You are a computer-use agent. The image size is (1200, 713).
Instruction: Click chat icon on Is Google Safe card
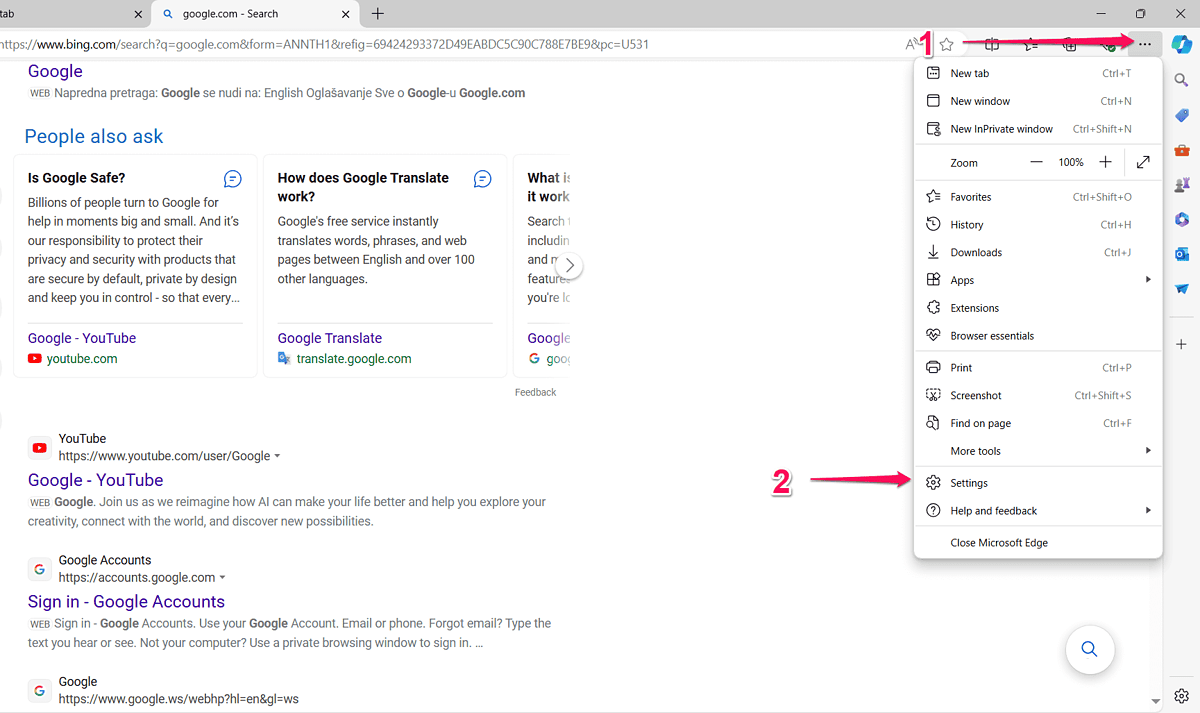(x=233, y=179)
